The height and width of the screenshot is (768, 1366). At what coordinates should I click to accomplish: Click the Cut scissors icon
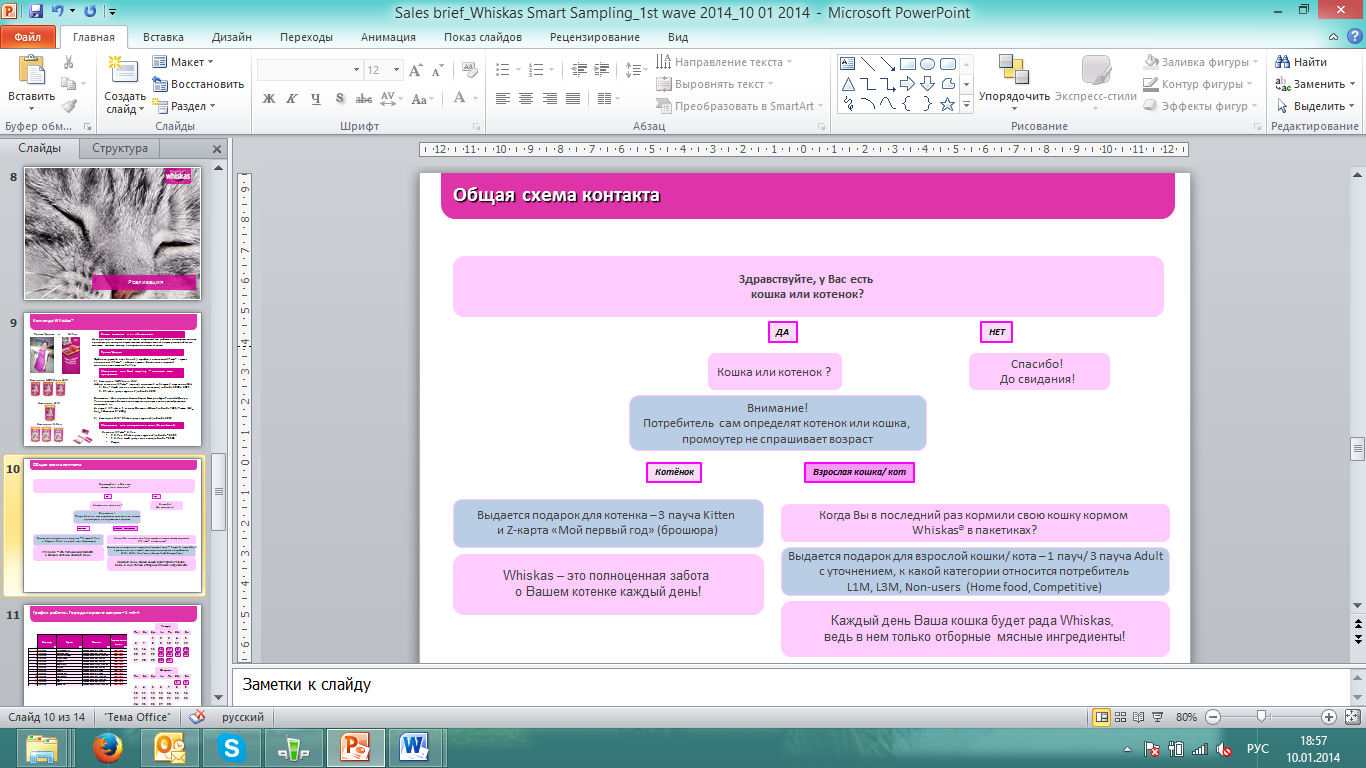coord(69,62)
